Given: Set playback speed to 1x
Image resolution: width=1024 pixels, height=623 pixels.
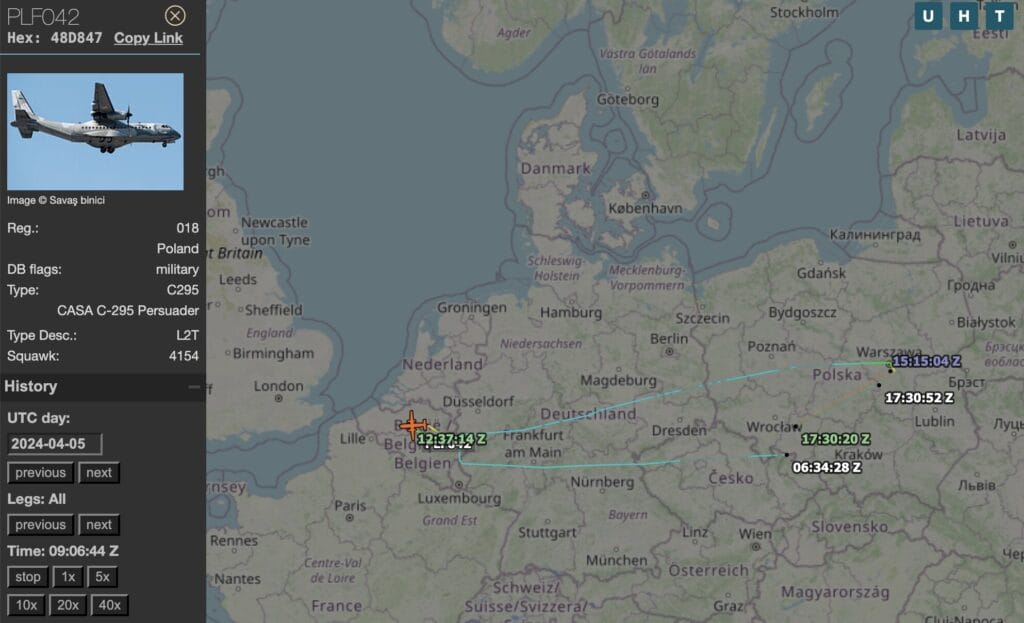Looking at the screenshot, I should click(68, 577).
